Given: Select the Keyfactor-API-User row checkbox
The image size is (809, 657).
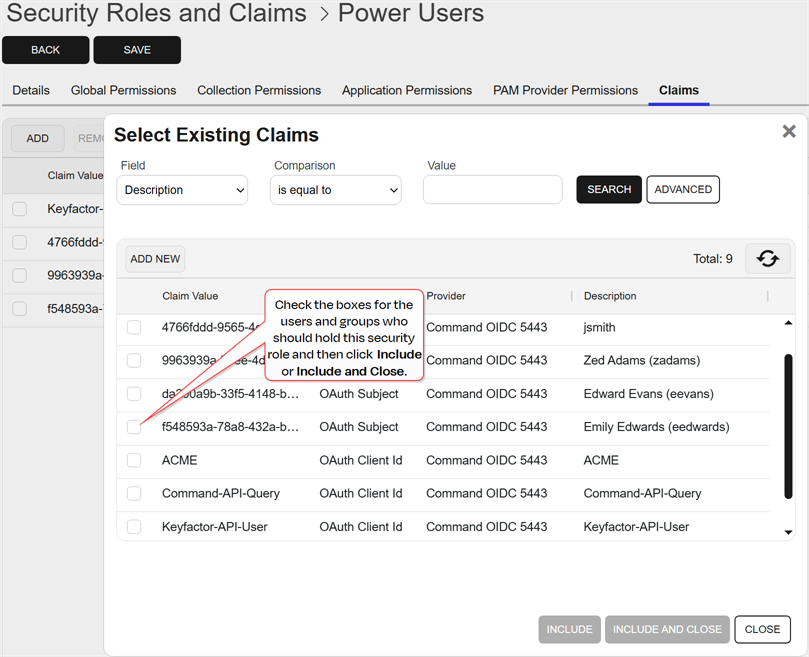Looking at the screenshot, I should click(x=134, y=526).
